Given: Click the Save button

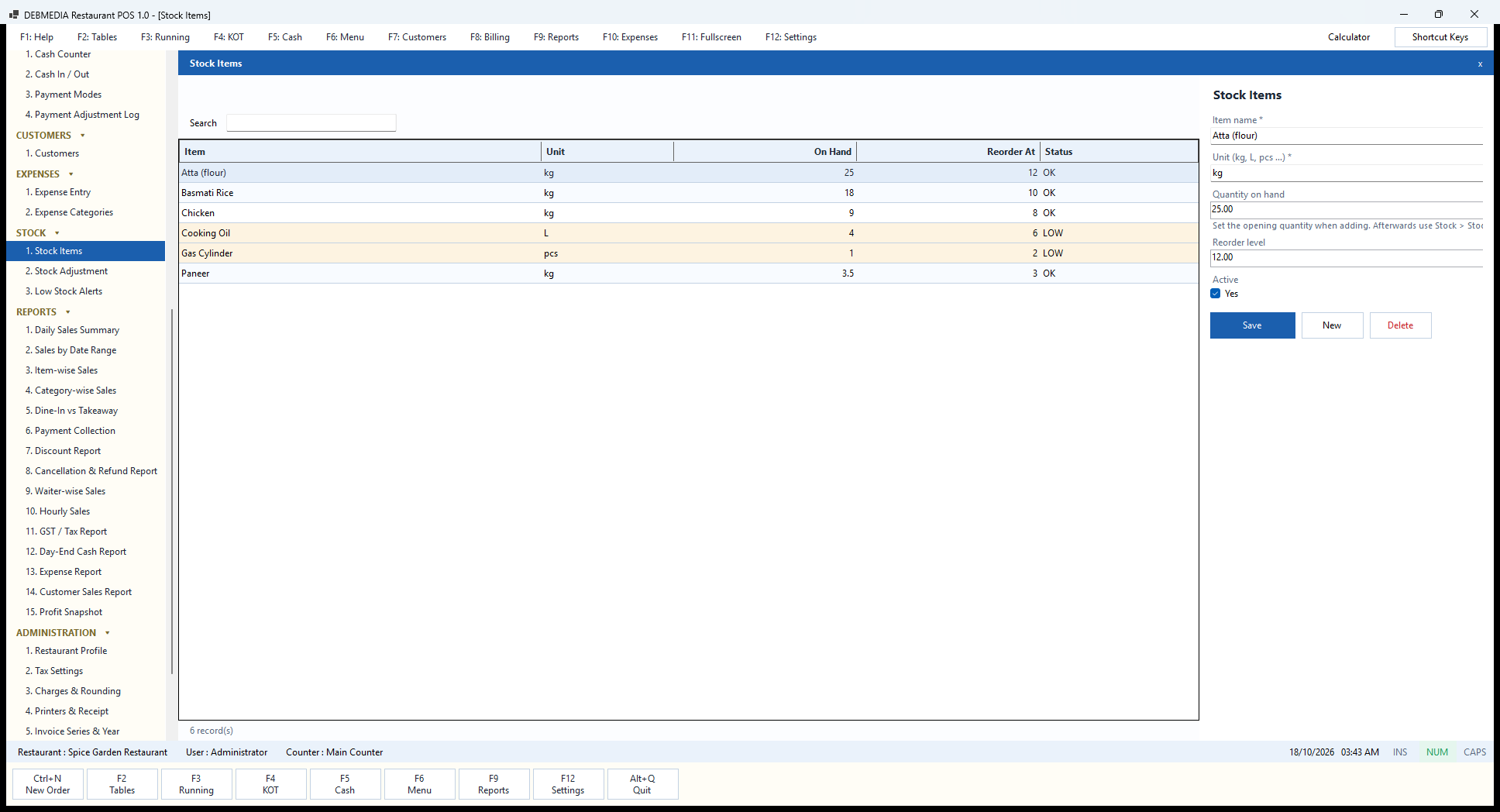Looking at the screenshot, I should click(x=1252, y=325).
